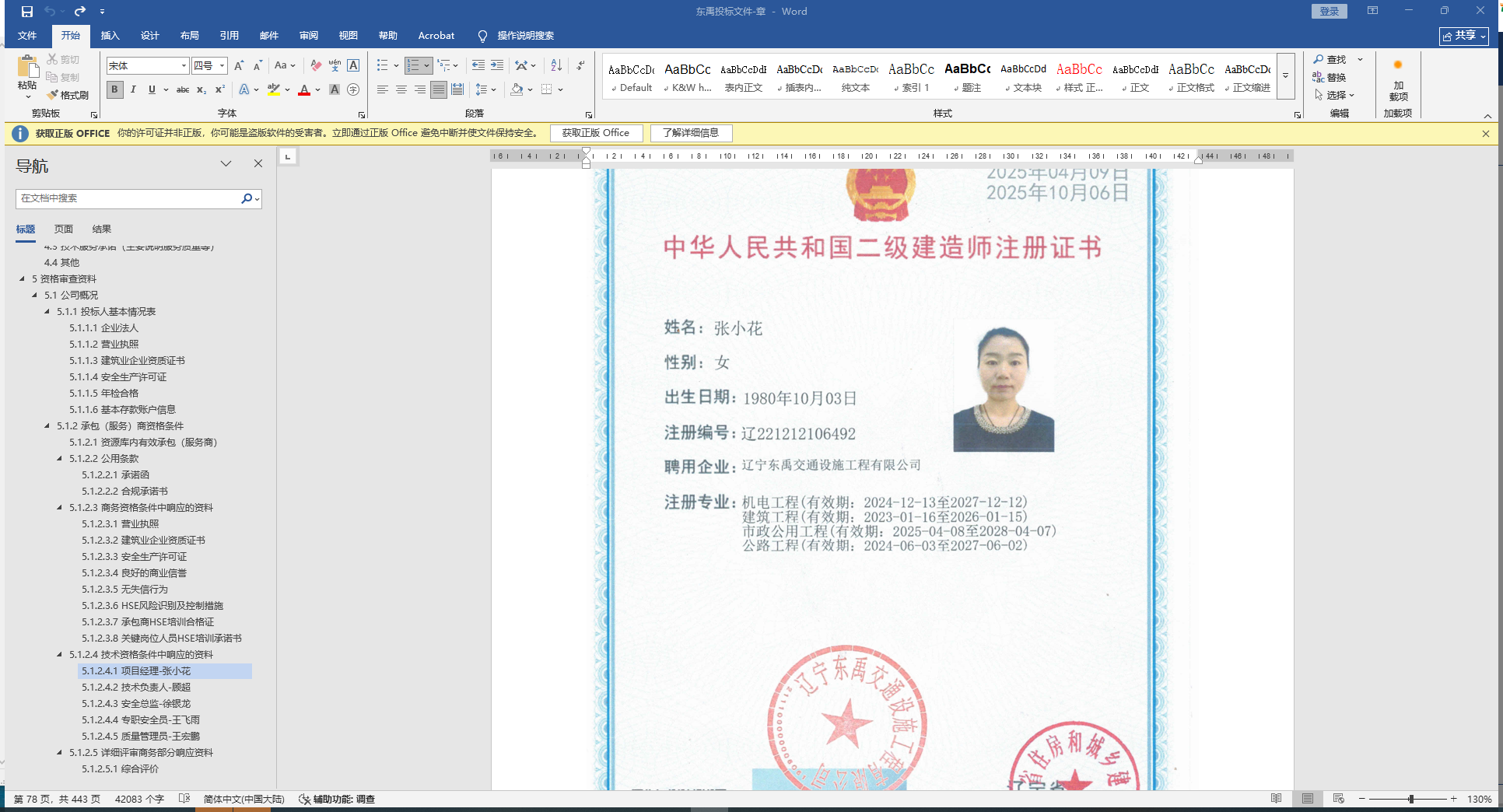
Task: Apply a character border with the boxed A icon
Action: [x=353, y=66]
